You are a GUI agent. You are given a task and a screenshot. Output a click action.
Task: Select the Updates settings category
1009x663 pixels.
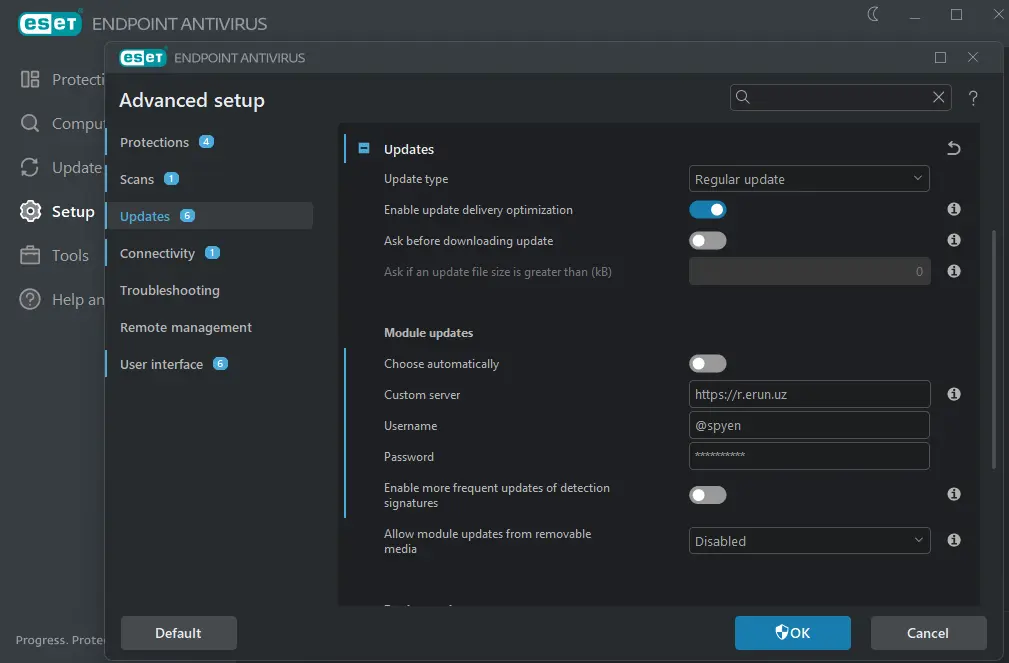(x=208, y=216)
